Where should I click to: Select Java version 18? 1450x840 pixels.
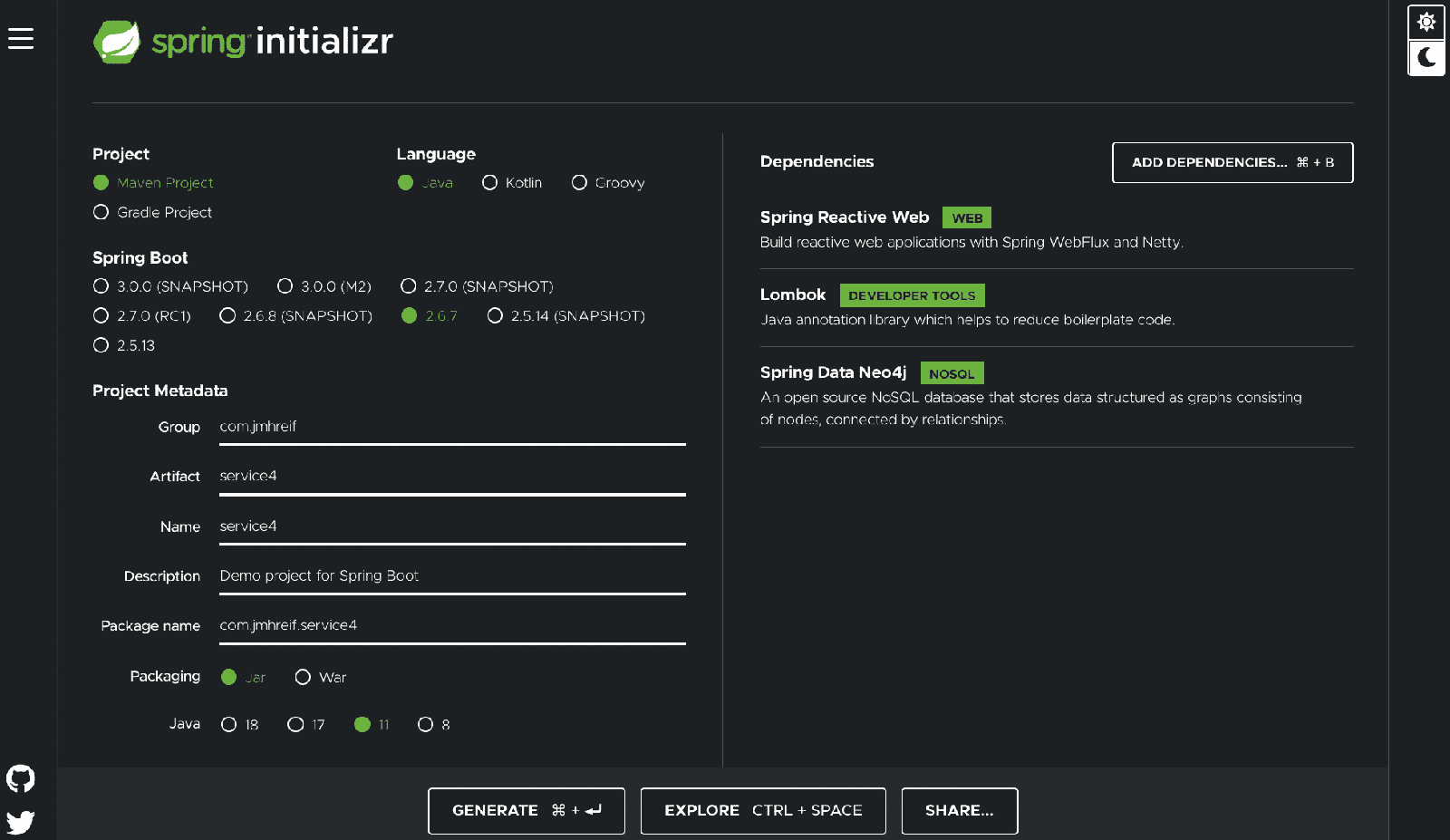tap(240, 725)
